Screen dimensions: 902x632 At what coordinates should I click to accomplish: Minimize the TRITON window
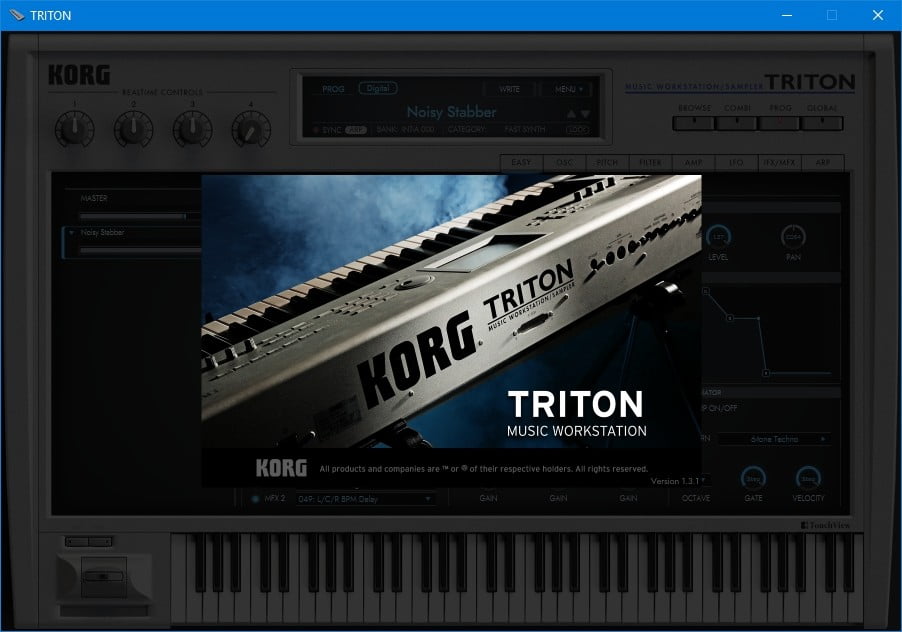coord(787,16)
